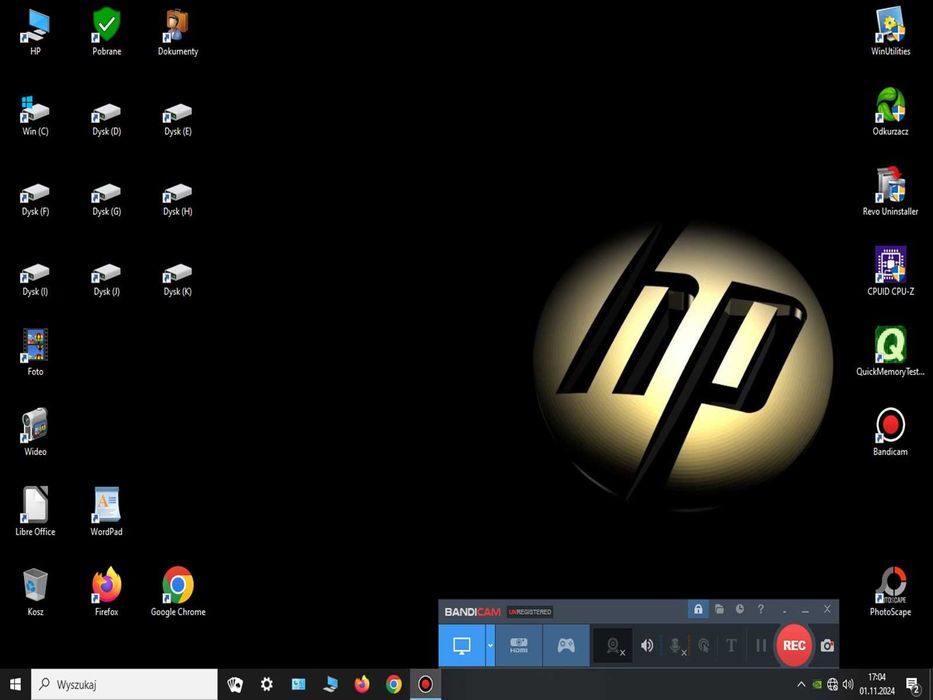Select the QuickMemoryTest shortcut
The width and height of the screenshot is (933, 700).
pos(890,352)
